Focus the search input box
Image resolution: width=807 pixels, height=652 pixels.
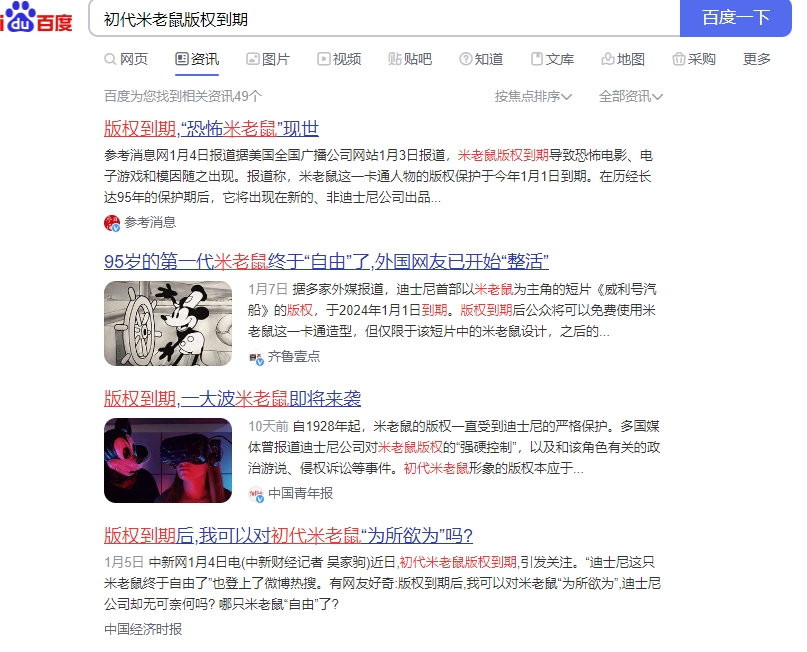(384, 19)
